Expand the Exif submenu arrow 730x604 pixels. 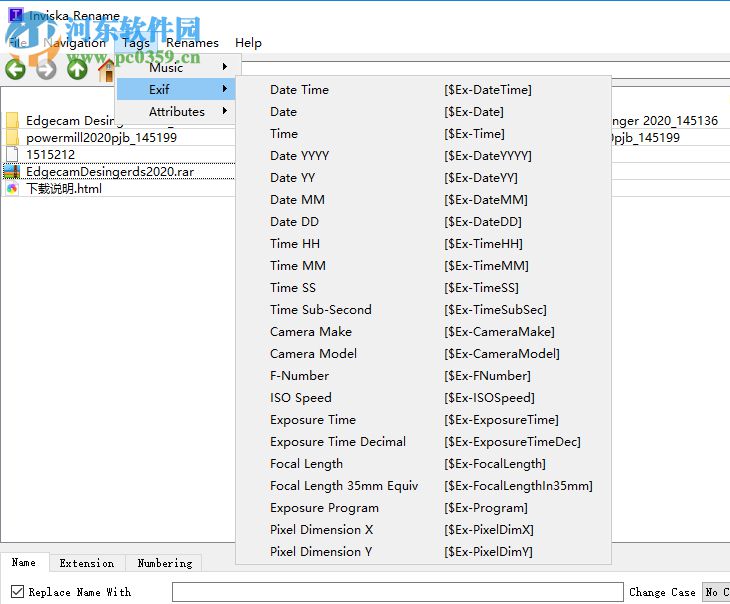coord(225,88)
